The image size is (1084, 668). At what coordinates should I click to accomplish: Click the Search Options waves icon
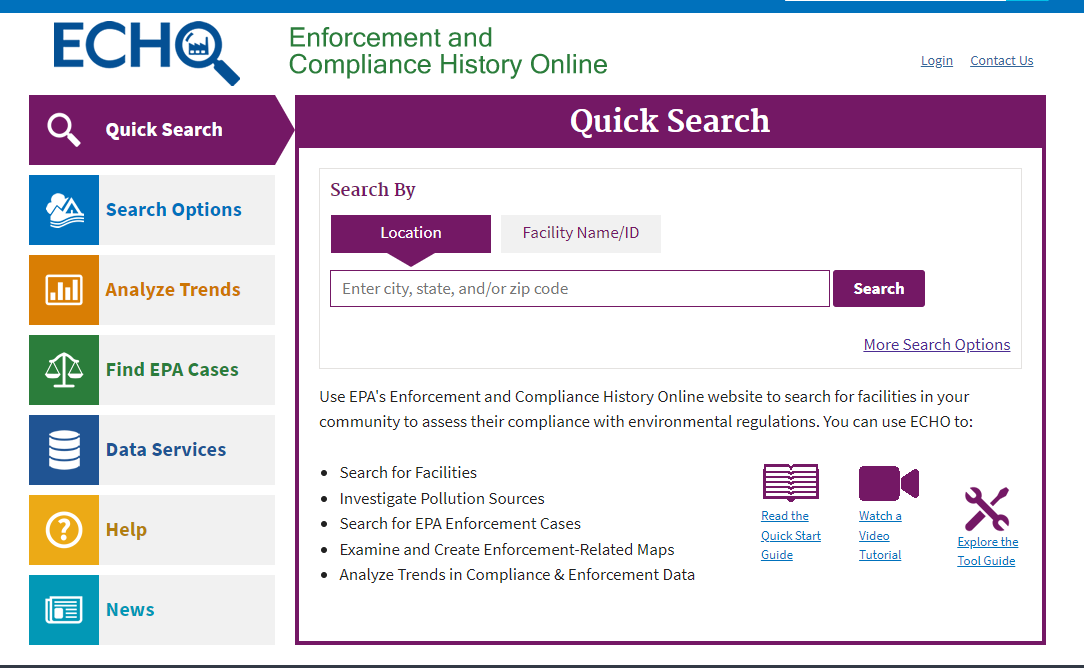[63, 209]
